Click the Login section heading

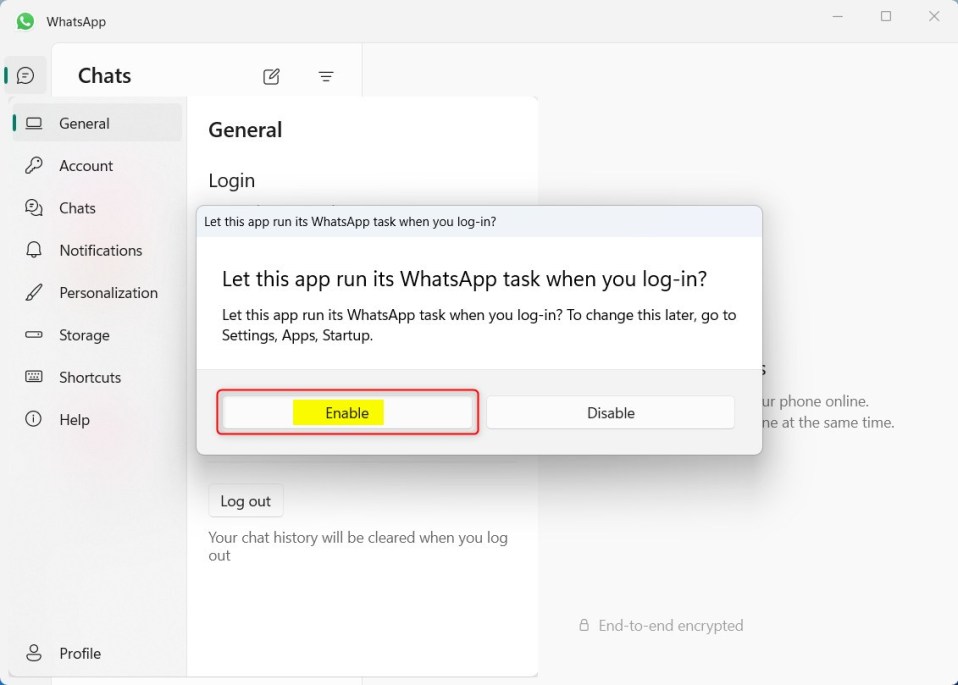click(x=232, y=180)
